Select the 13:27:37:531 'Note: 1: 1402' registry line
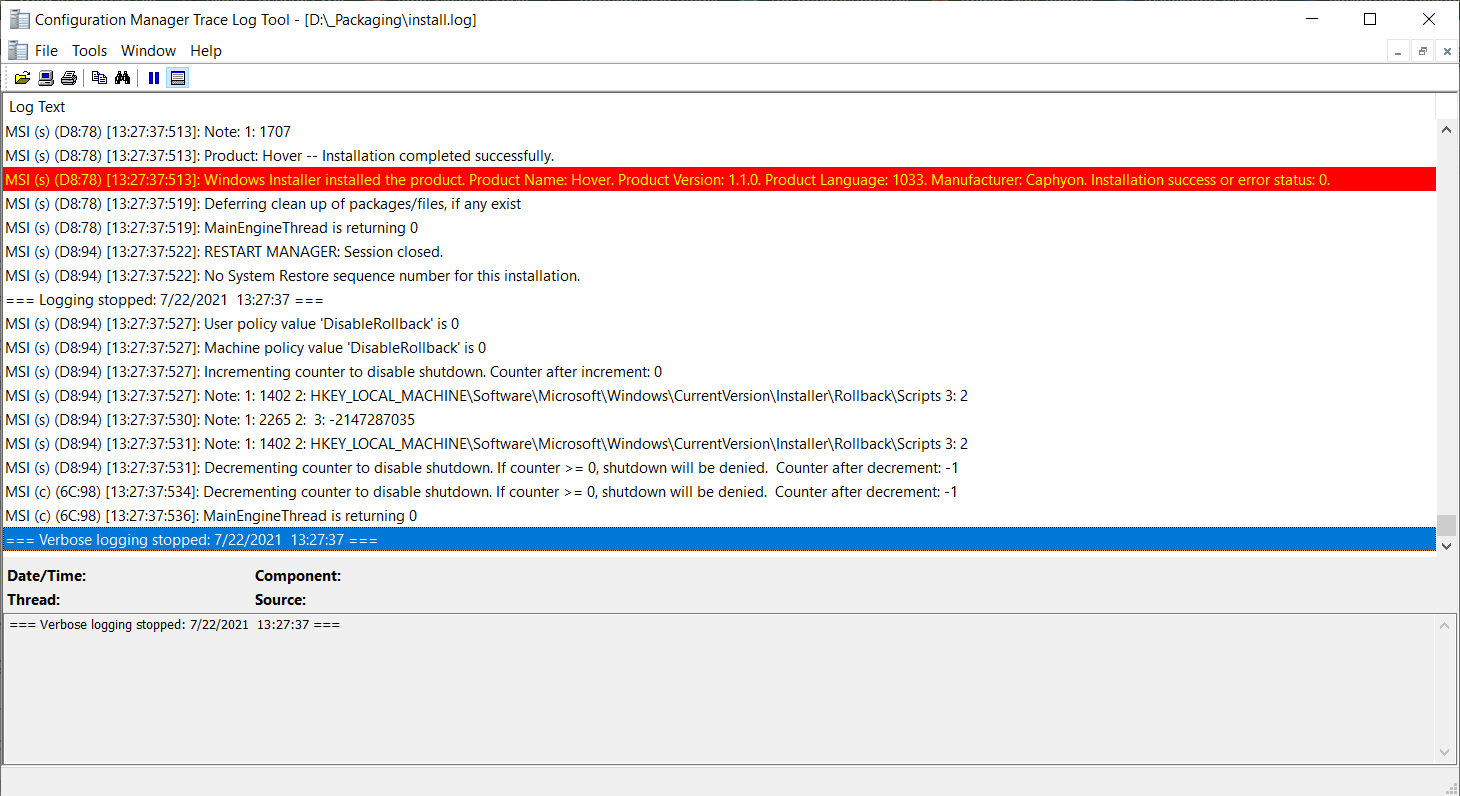Image resolution: width=1460 pixels, height=796 pixels. pyautogui.click(x=719, y=444)
